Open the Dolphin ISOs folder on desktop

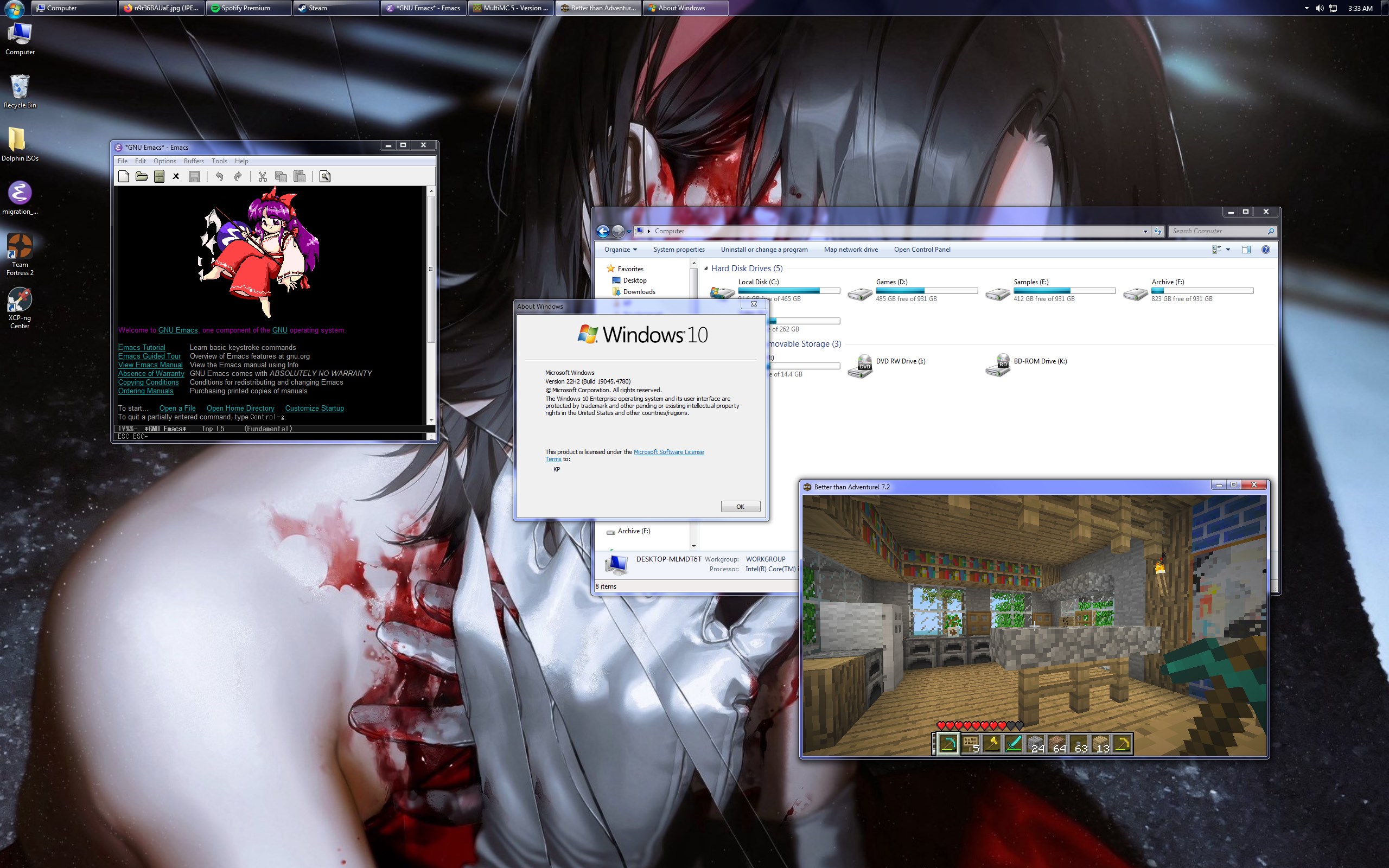point(20,144)
